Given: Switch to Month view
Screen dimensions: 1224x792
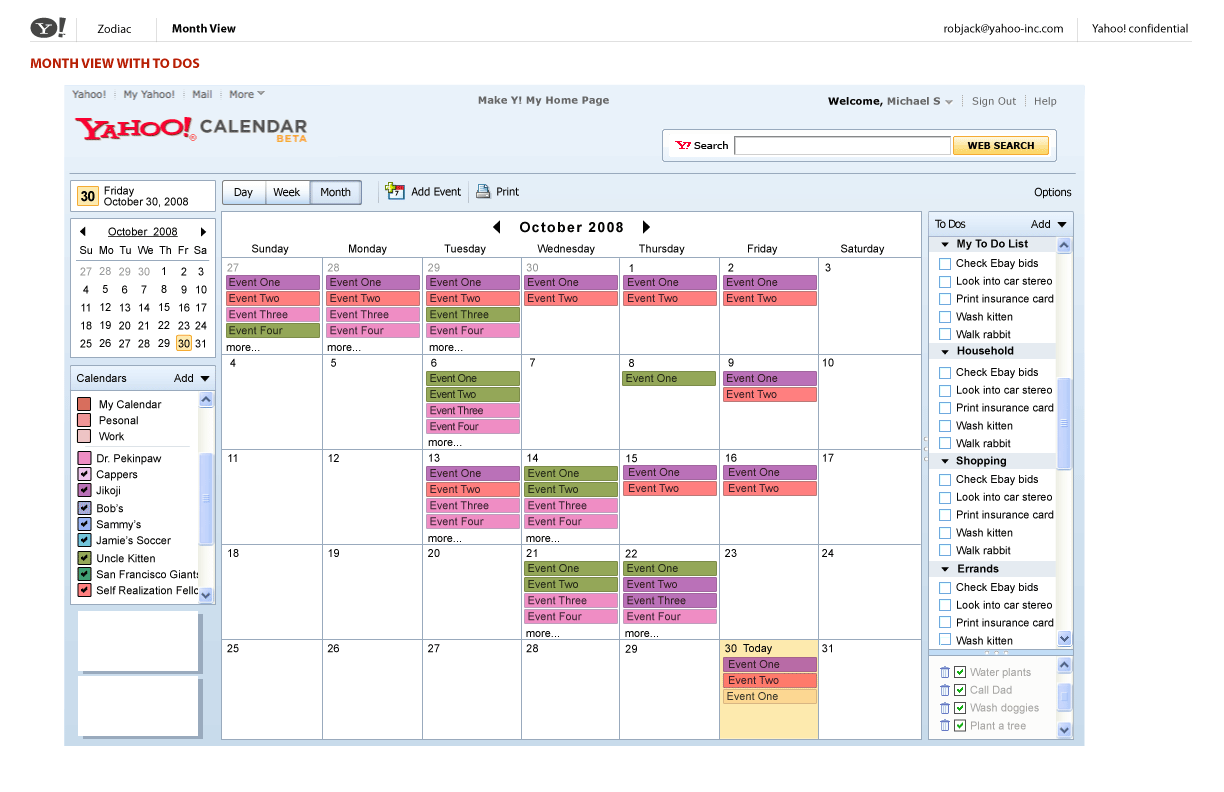Looking at the screenshot, I should (335, 192).
